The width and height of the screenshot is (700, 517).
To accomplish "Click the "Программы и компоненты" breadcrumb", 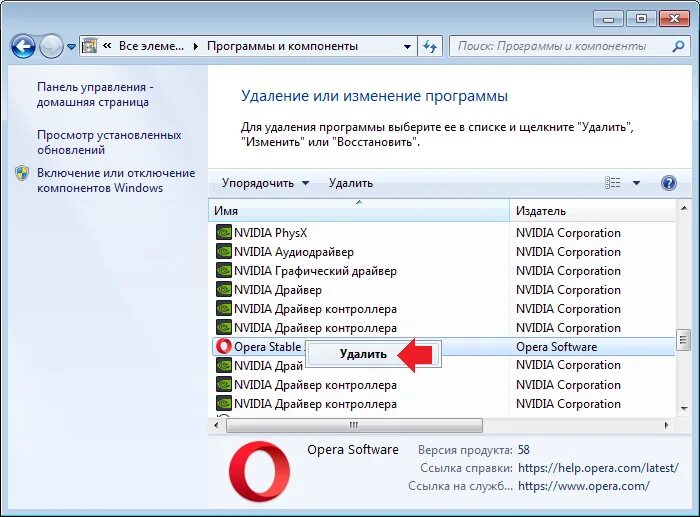I will click(x=283, y=46).
